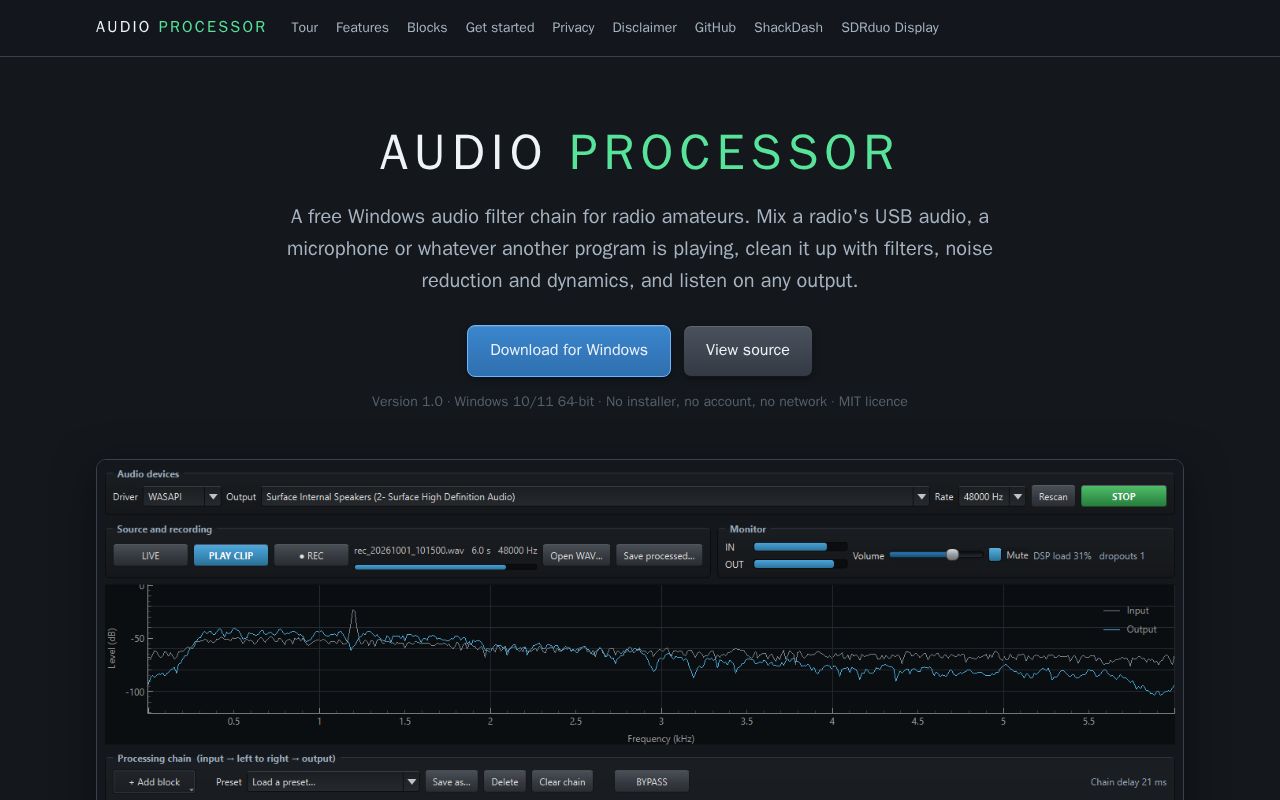
Task: Click the 'dropouts 1' counter
Action: point(1122,555)
